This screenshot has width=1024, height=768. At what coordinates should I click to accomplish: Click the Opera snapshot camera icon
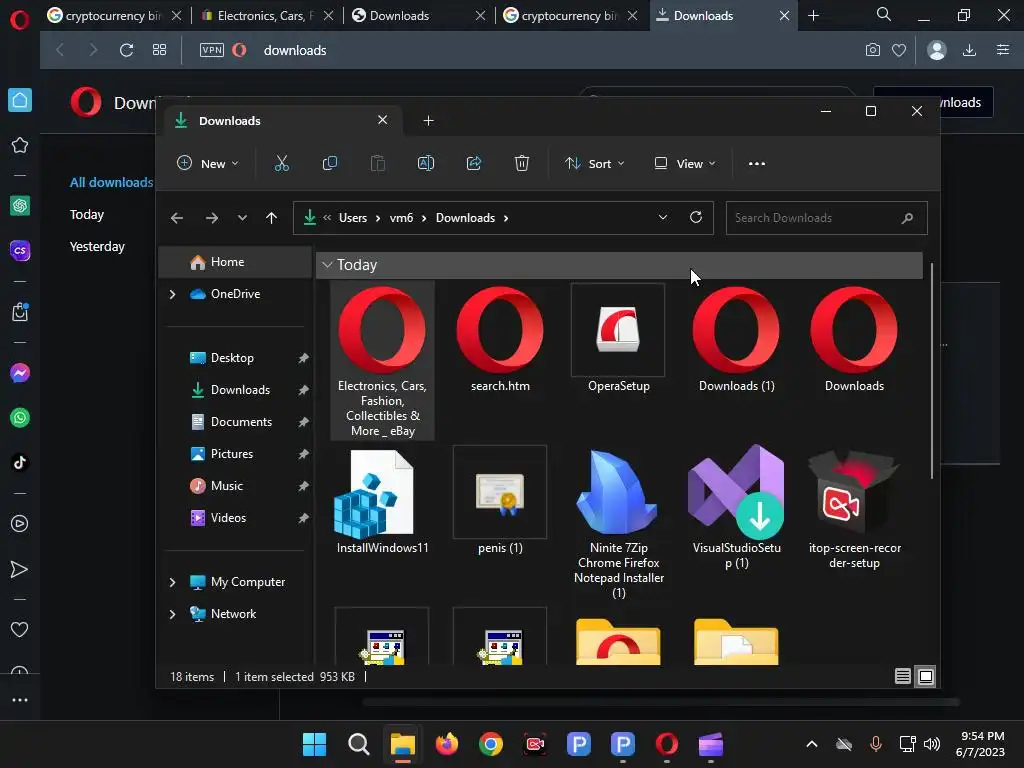(x=873, y=50)
